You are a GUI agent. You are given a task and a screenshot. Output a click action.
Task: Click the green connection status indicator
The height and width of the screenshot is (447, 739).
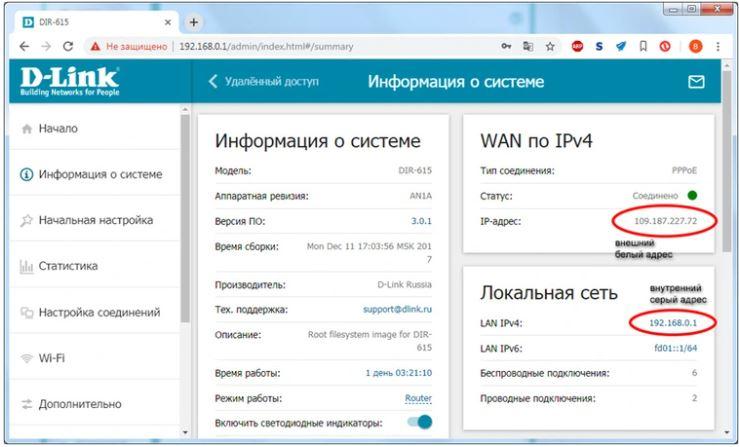pos(692,195)
